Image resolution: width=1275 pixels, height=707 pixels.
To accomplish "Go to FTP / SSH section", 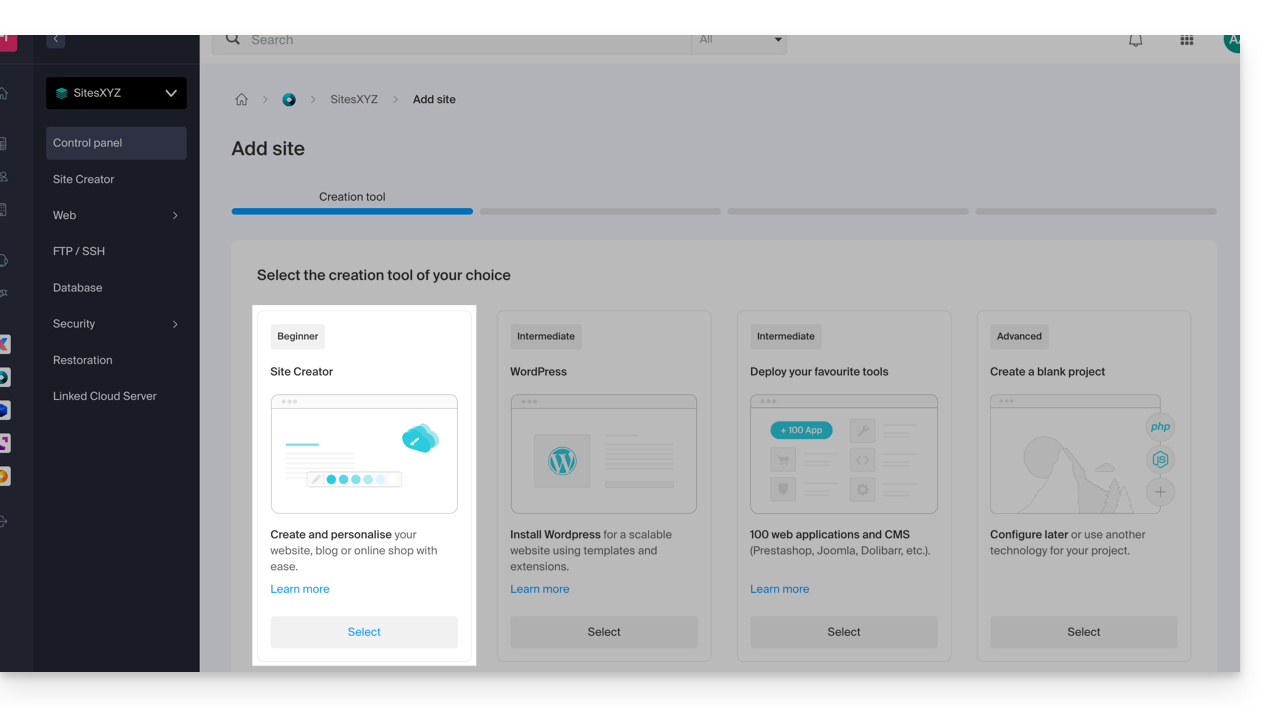I will coord(79,251).
